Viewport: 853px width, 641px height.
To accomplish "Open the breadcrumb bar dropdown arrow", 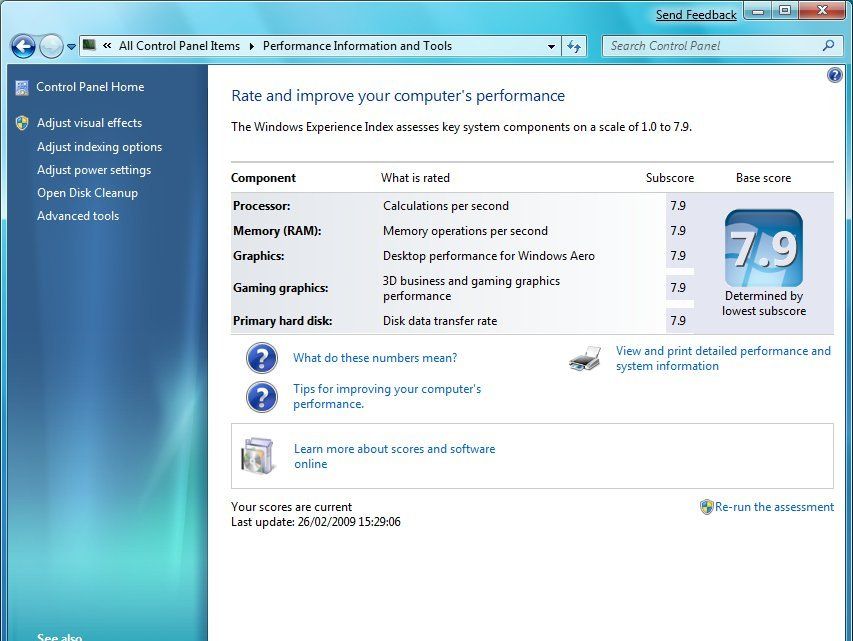I will (x=550, y=46).
